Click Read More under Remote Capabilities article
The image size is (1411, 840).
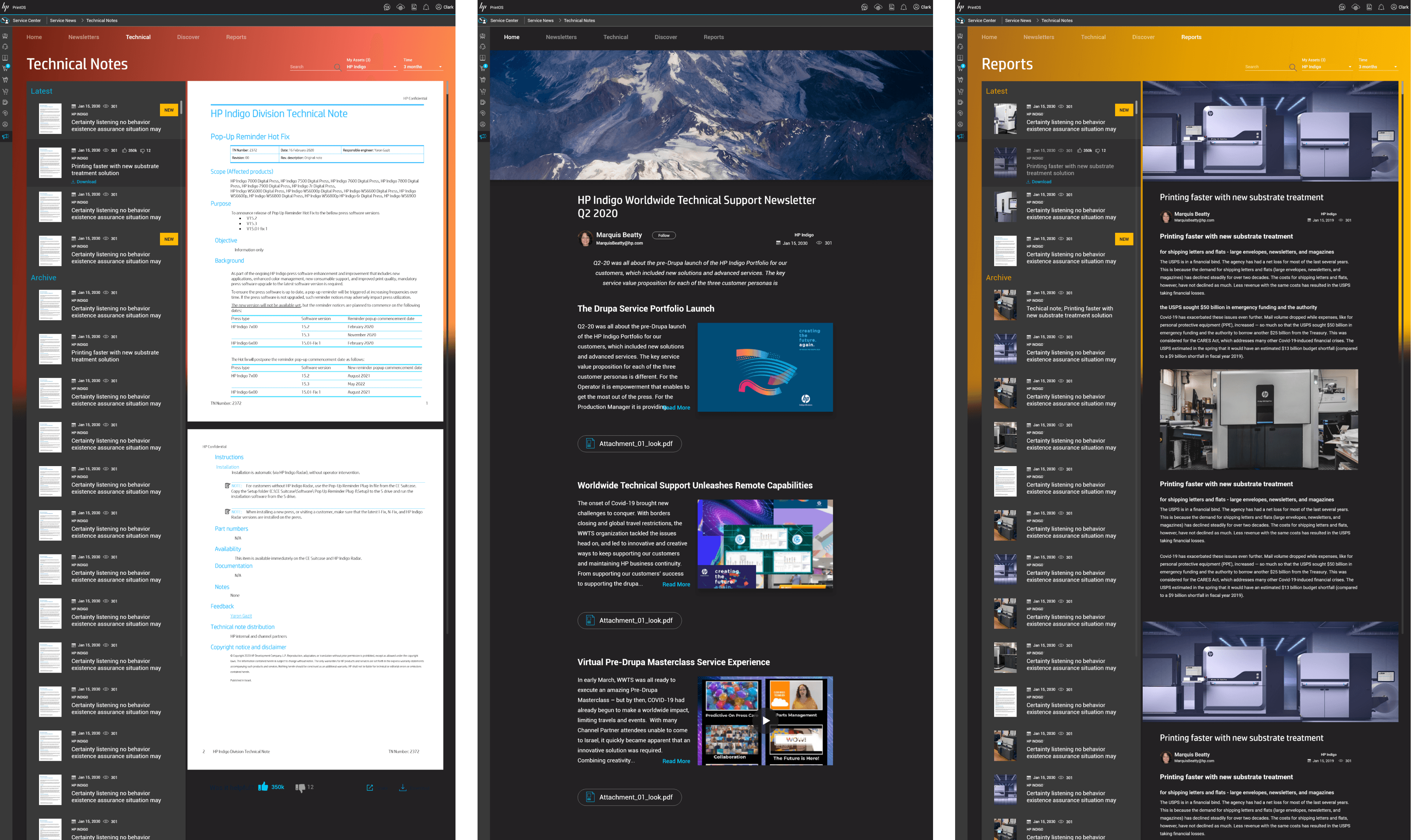(x=677, y=584)
